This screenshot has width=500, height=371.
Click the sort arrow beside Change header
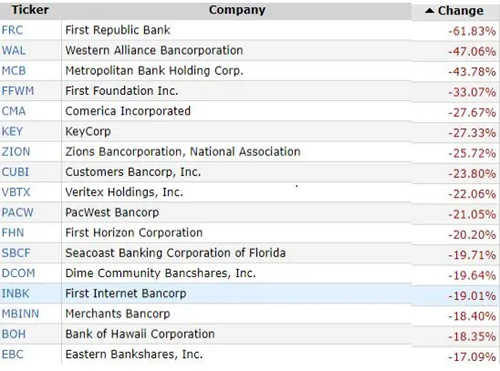click(430, 11)
